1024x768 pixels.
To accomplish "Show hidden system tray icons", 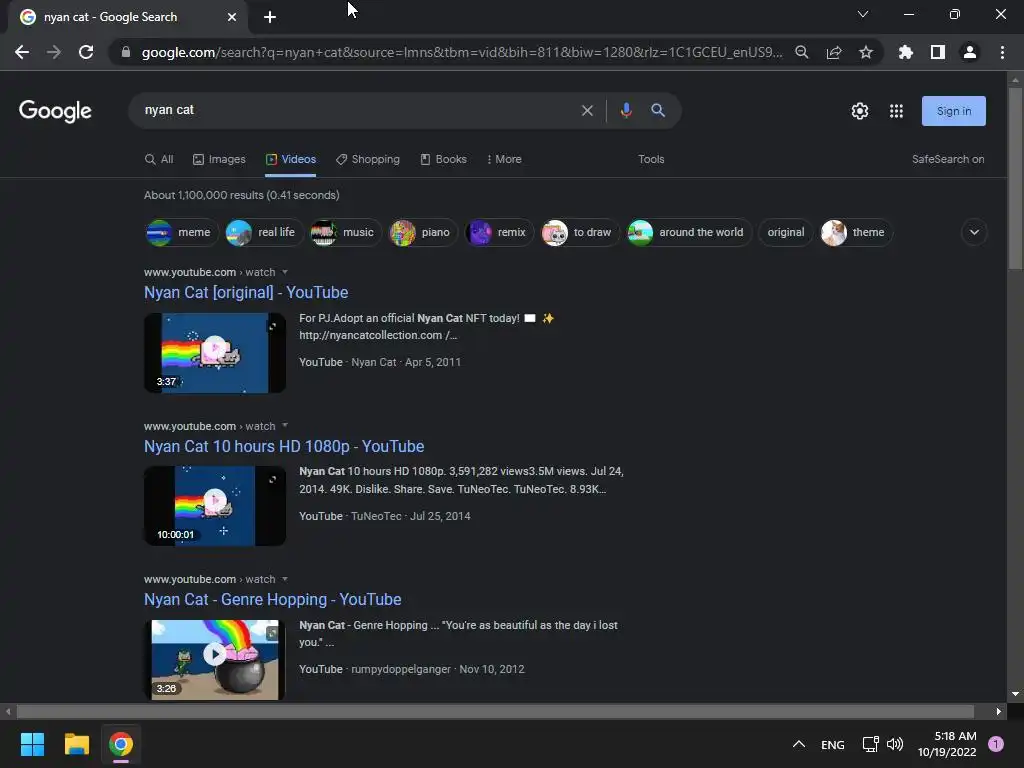I will tap(799, 744).
